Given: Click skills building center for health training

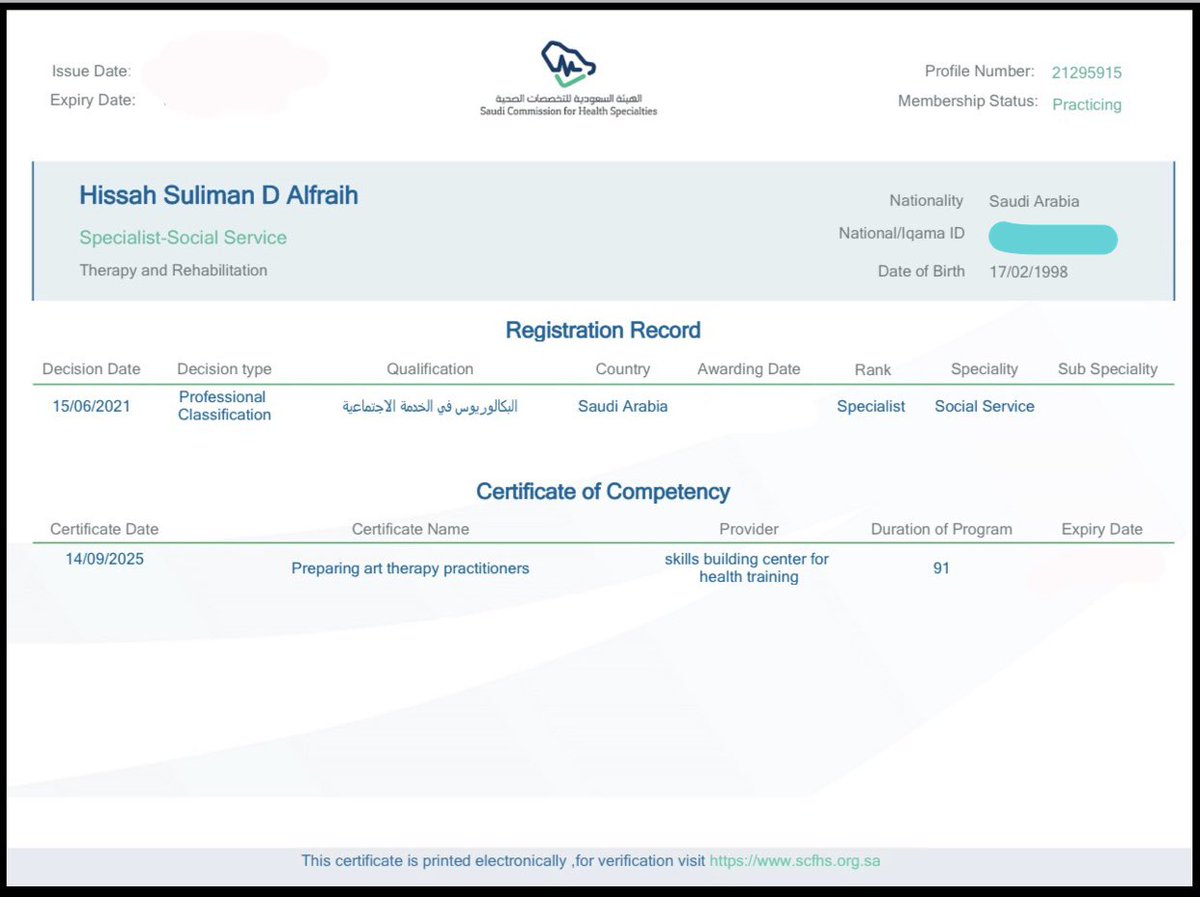Looking at the screenshot, I should 748,568.
